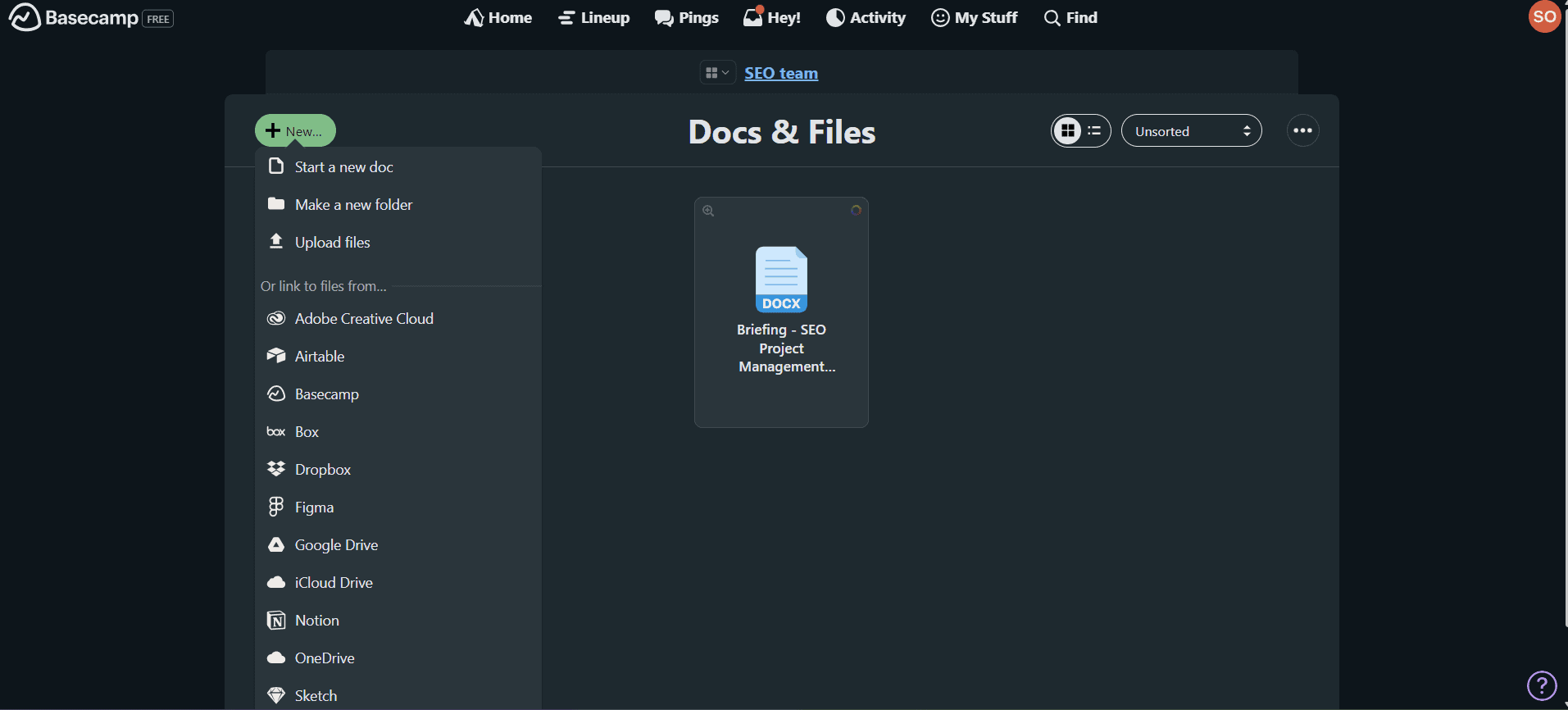Link files from Google Drive
Screen dimensions: 1568x710
point(336,545)
